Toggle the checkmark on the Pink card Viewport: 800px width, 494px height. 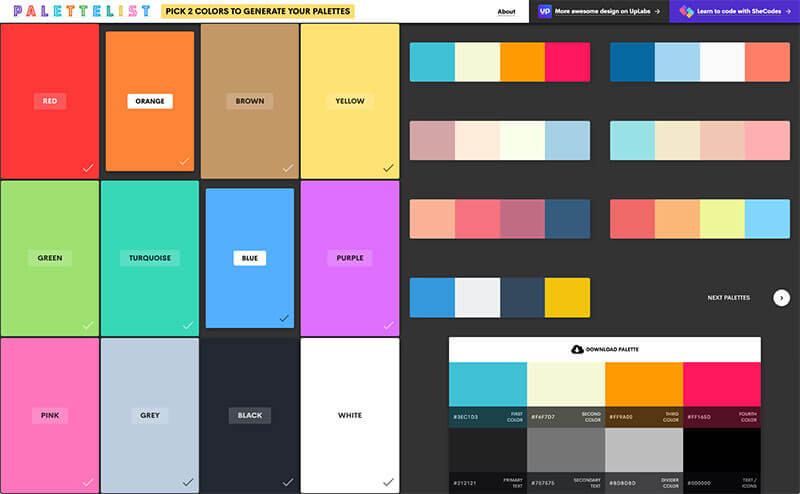[x=88, y=482]
